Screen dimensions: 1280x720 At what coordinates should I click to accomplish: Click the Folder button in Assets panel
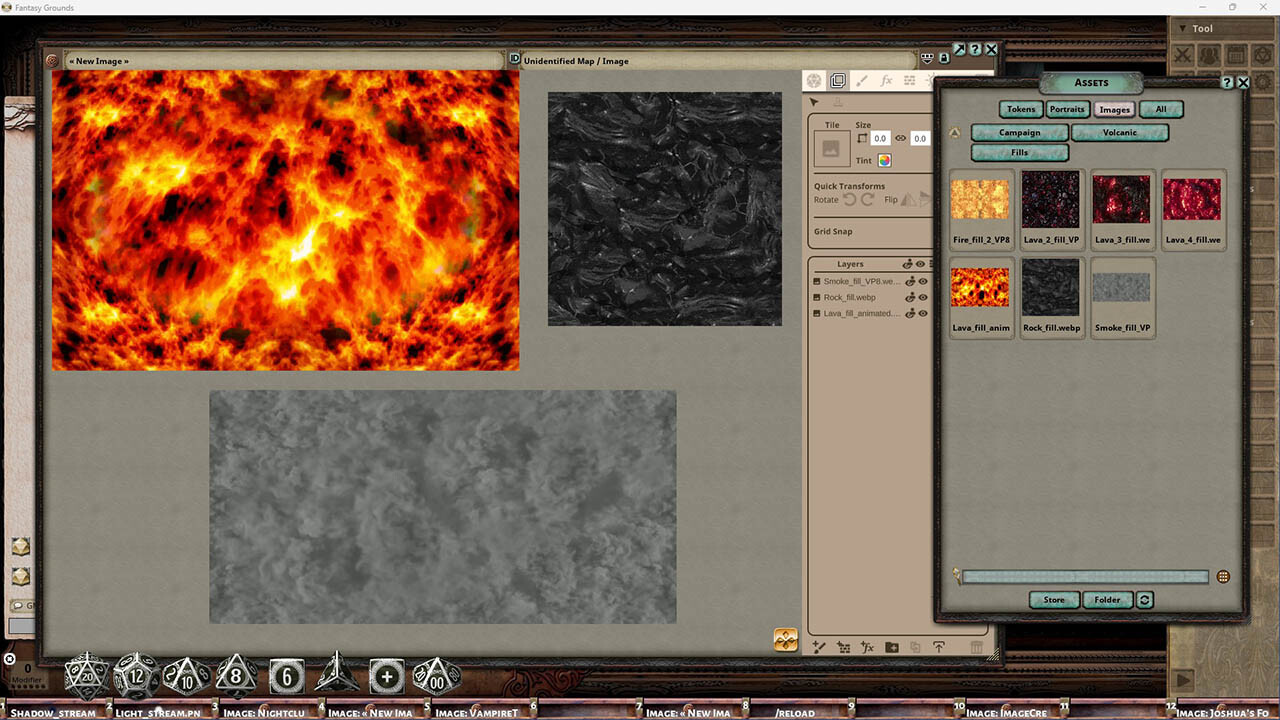click(1107, 600)
